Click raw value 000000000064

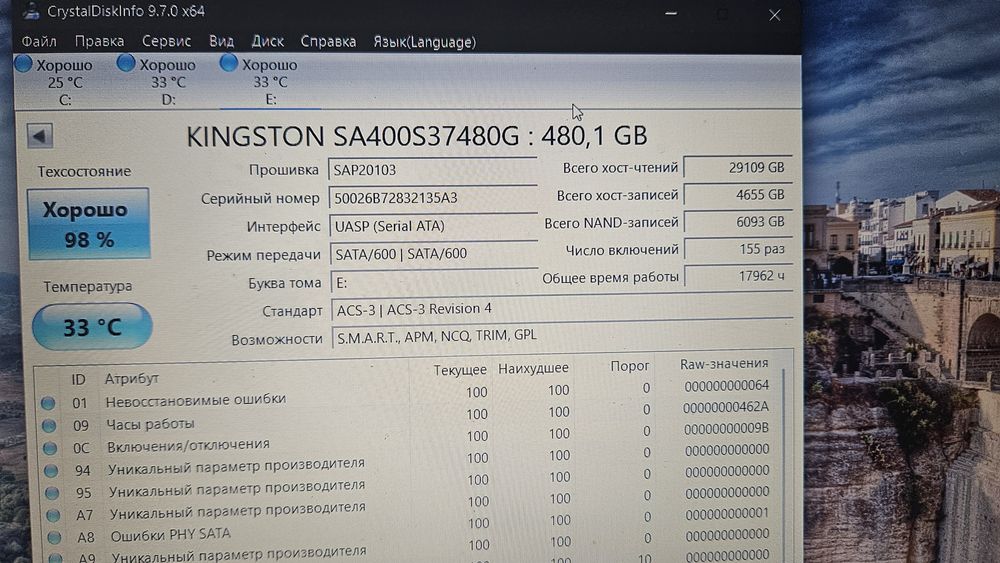click(x=726, y=386)
